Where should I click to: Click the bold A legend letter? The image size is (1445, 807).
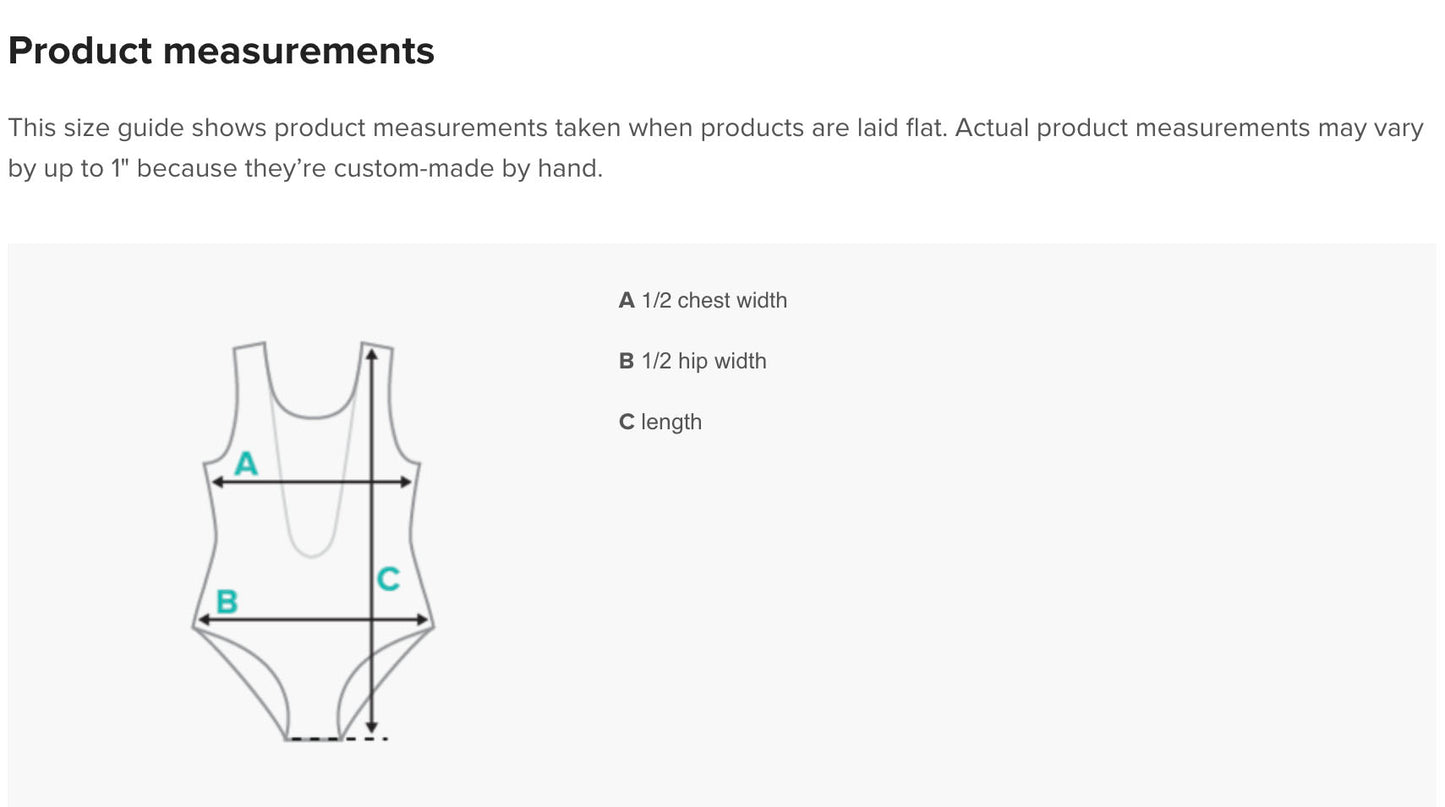click(x=627, y=300)
